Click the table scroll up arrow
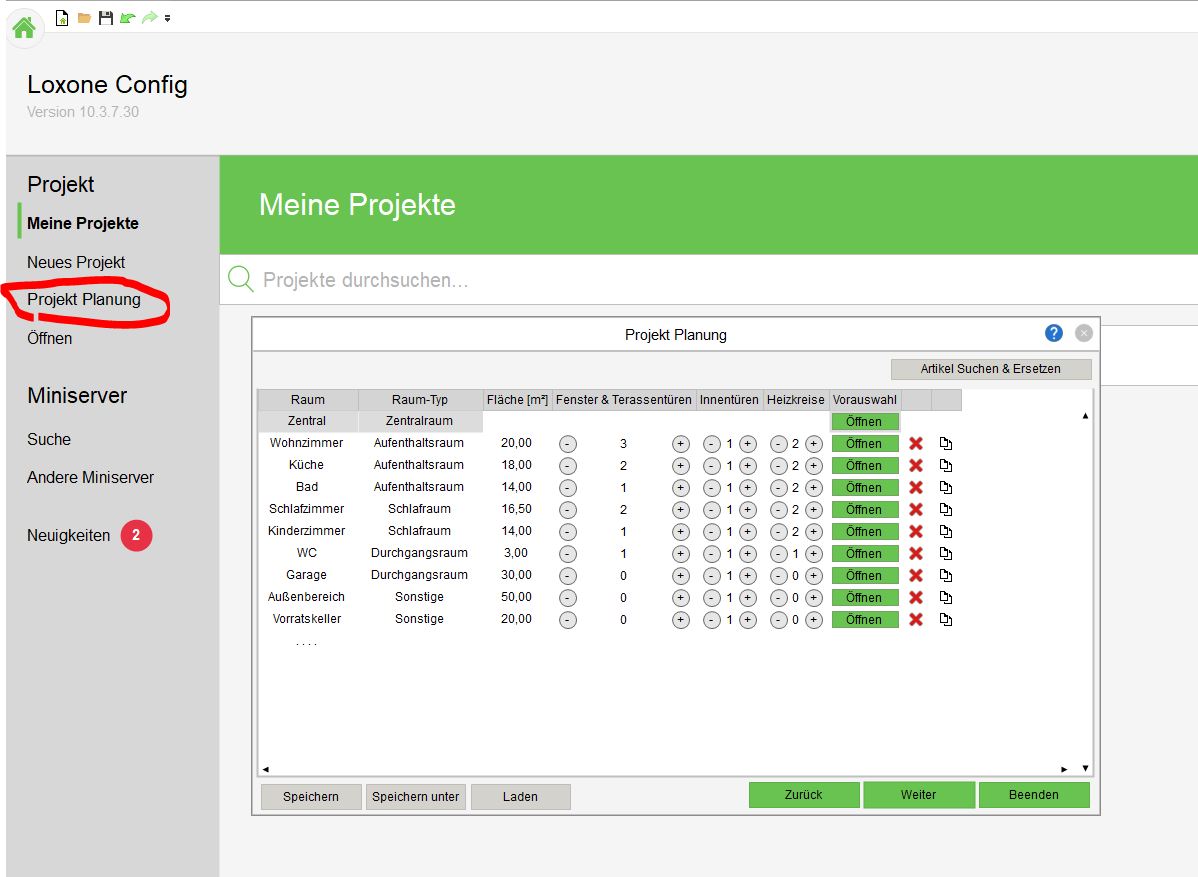The width and height of the screenshot is (1198, 877). (1085, 416)
